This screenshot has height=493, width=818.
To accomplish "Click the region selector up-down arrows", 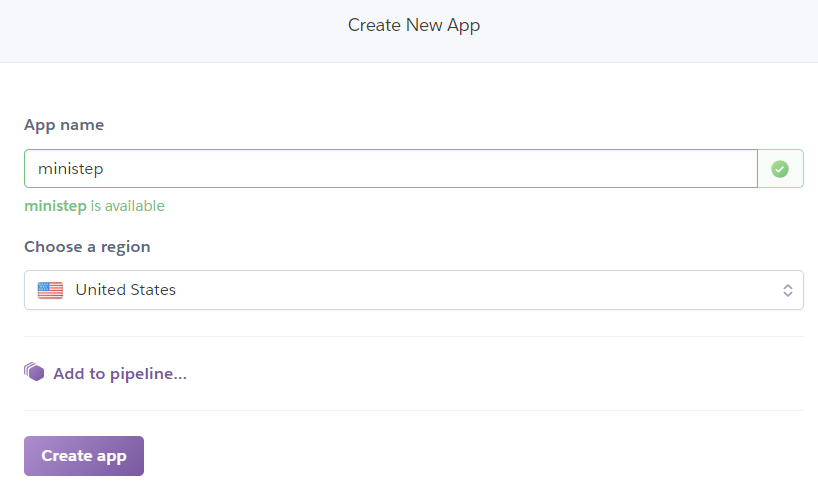I will [x=787, y=290].
